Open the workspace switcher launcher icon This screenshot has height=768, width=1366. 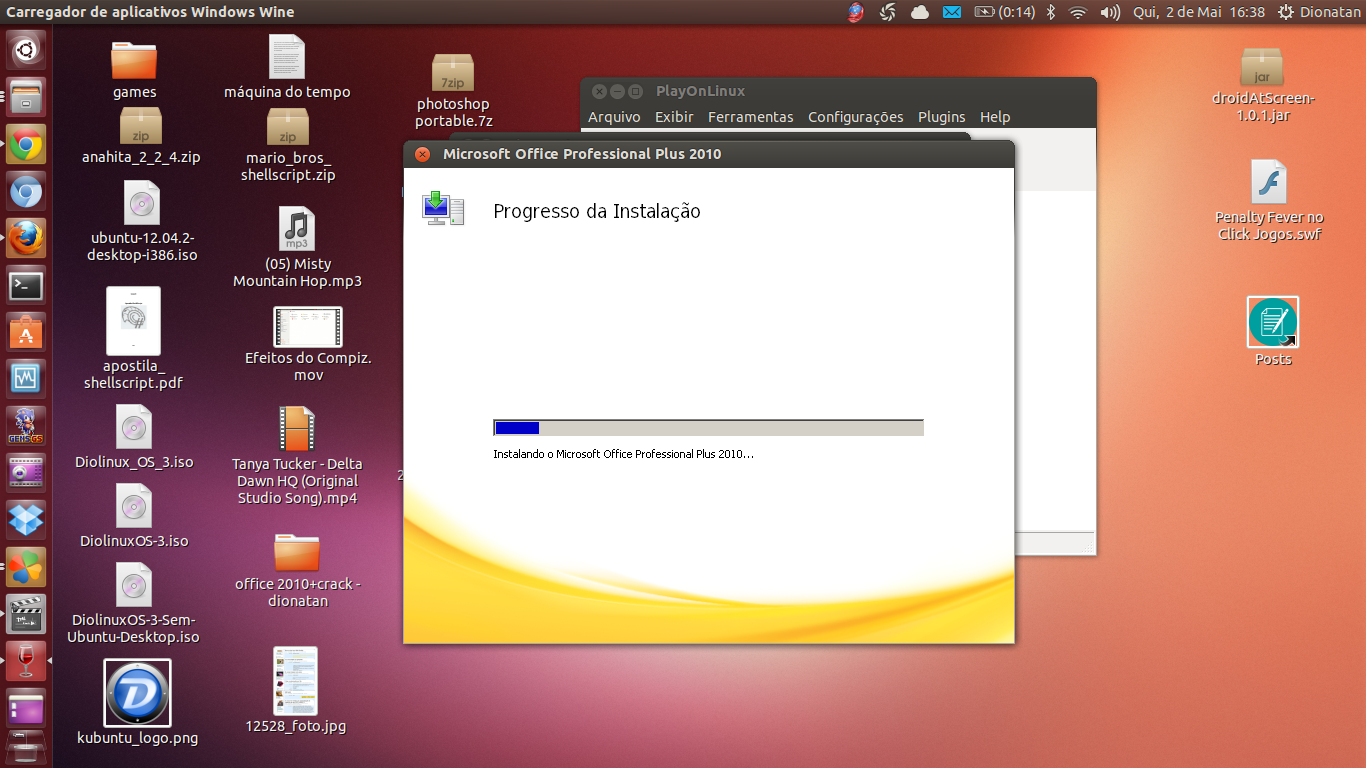pos(26,709)
